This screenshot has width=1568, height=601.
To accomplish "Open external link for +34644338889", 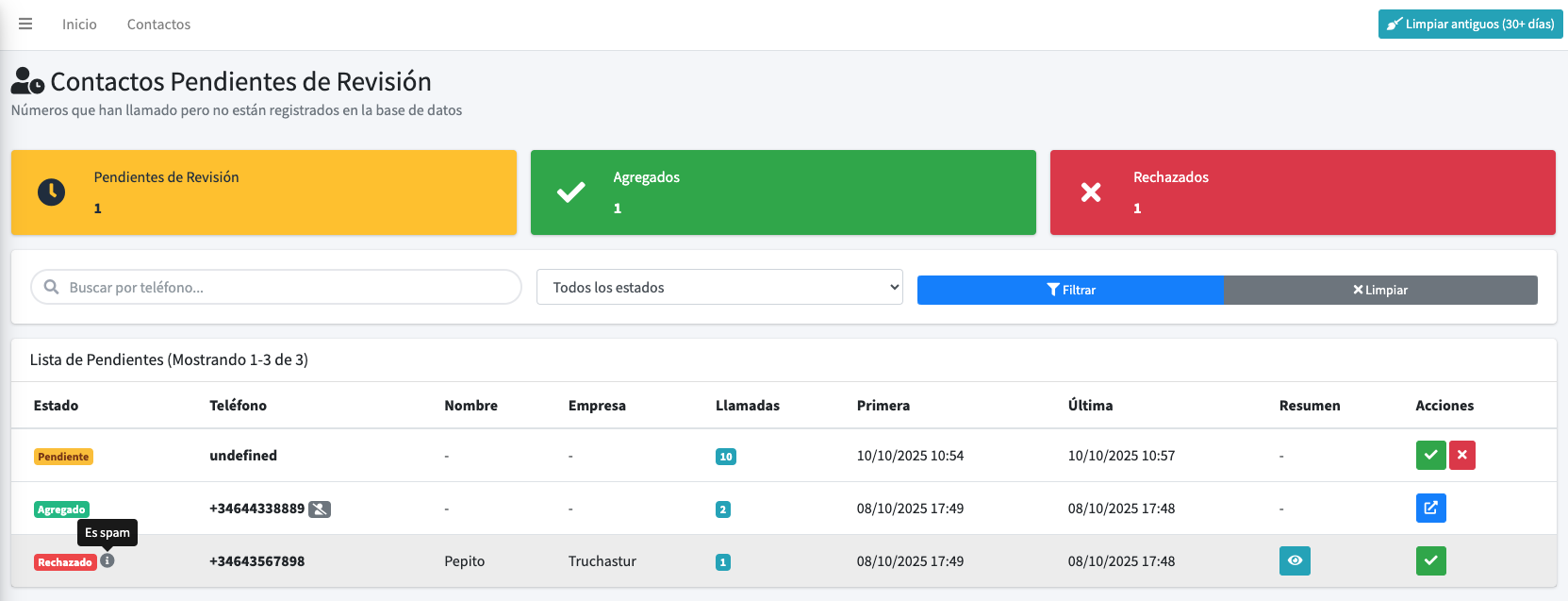I will click(1430, 508).
